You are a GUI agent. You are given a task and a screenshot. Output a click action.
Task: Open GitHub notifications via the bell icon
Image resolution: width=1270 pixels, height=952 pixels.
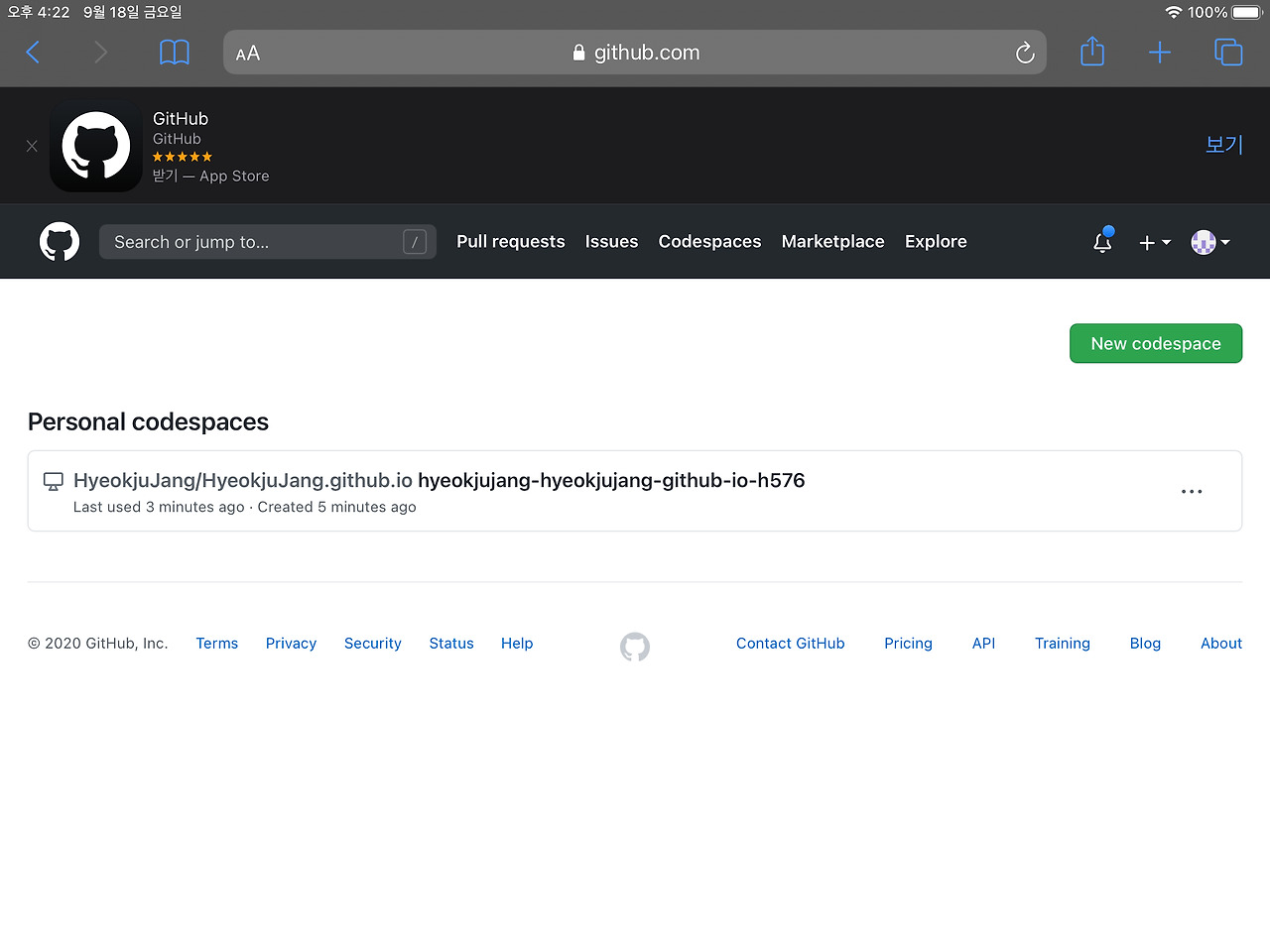point(1102,241)
